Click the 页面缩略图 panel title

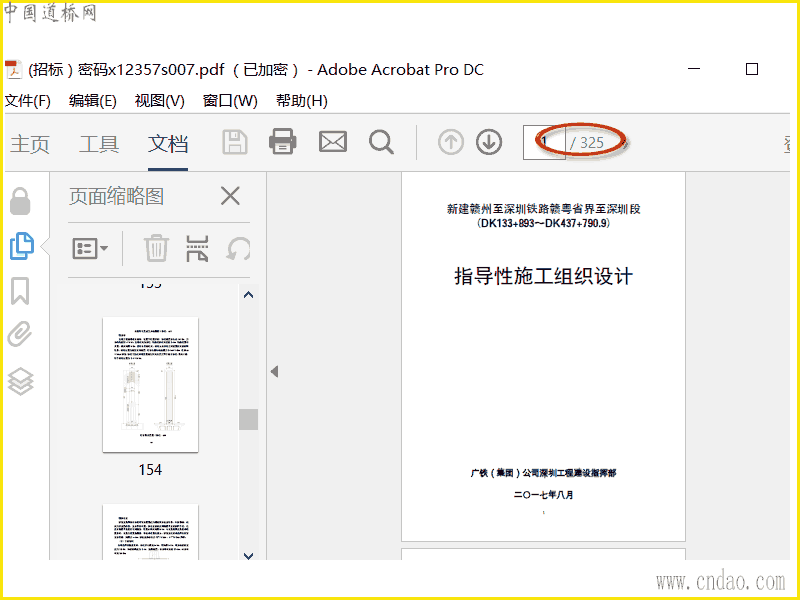[x=116, y=196]
